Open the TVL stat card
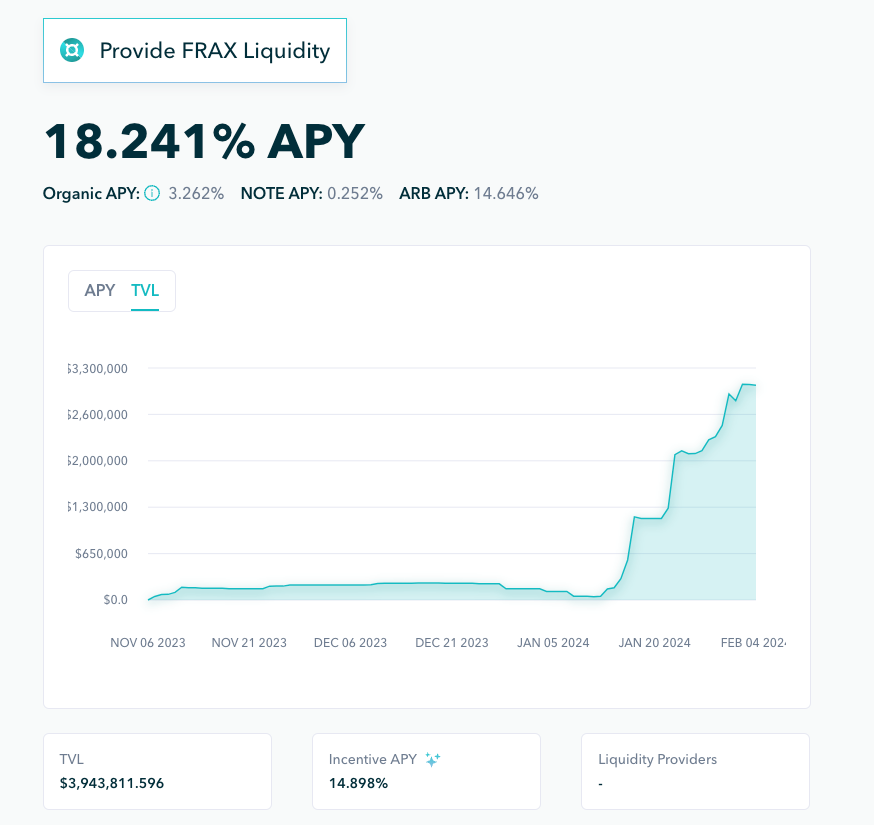Viewport: 874px width, 825px height. click(x=157, y=771)
